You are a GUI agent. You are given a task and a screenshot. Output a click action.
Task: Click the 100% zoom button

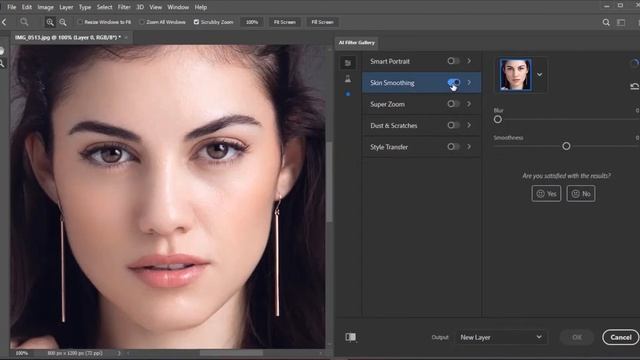(x=252, y=22)
